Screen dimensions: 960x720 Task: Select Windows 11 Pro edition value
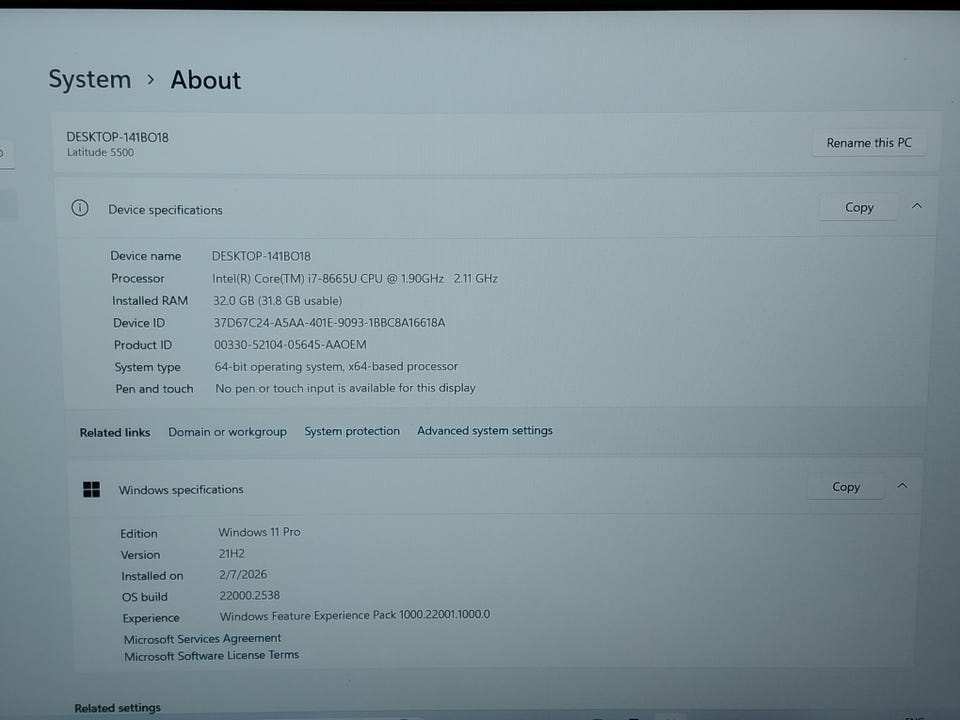click(260, 532)
